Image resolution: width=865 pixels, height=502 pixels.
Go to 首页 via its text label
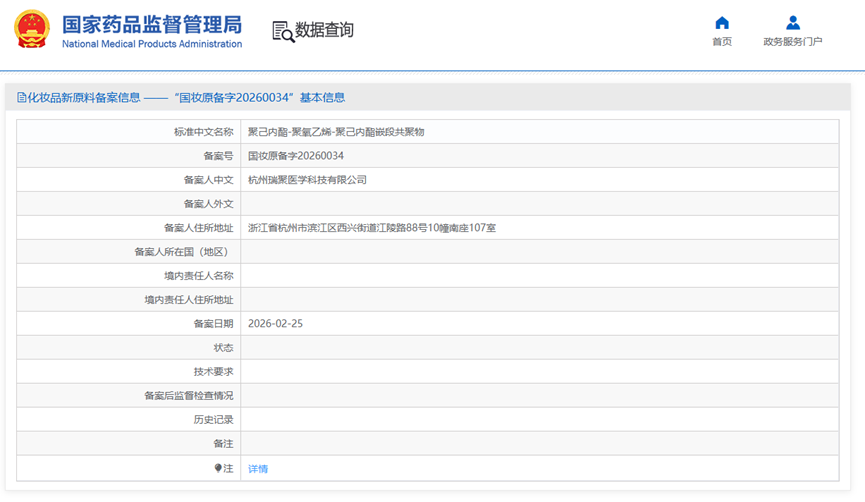point(722,42)
